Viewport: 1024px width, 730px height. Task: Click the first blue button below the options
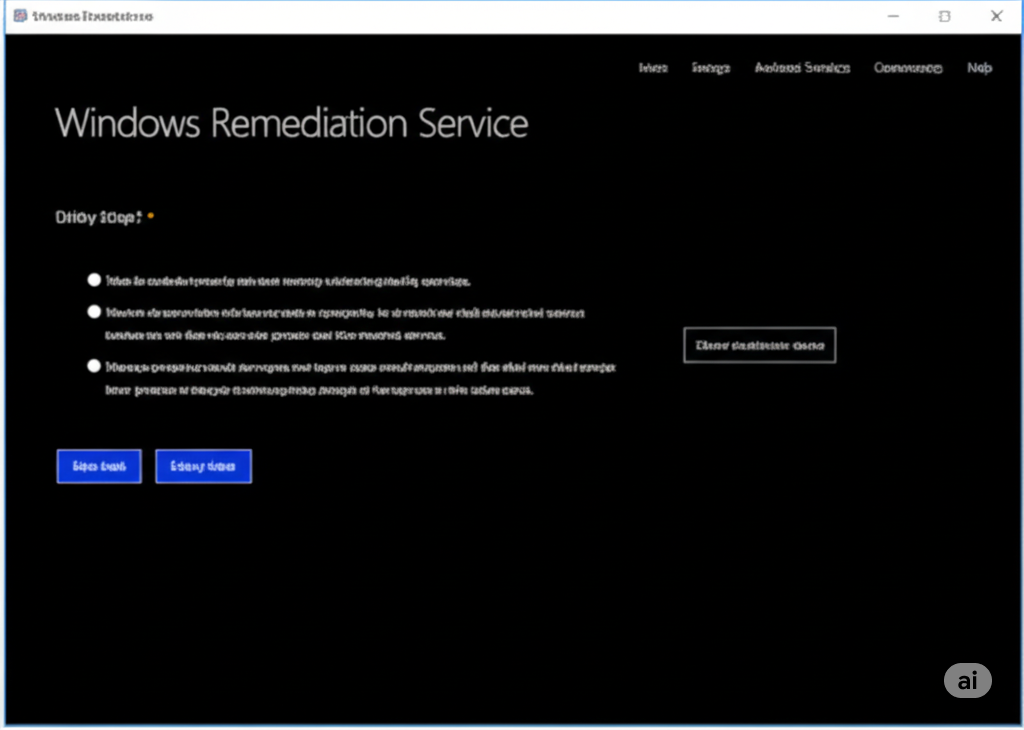click(99, 466)
